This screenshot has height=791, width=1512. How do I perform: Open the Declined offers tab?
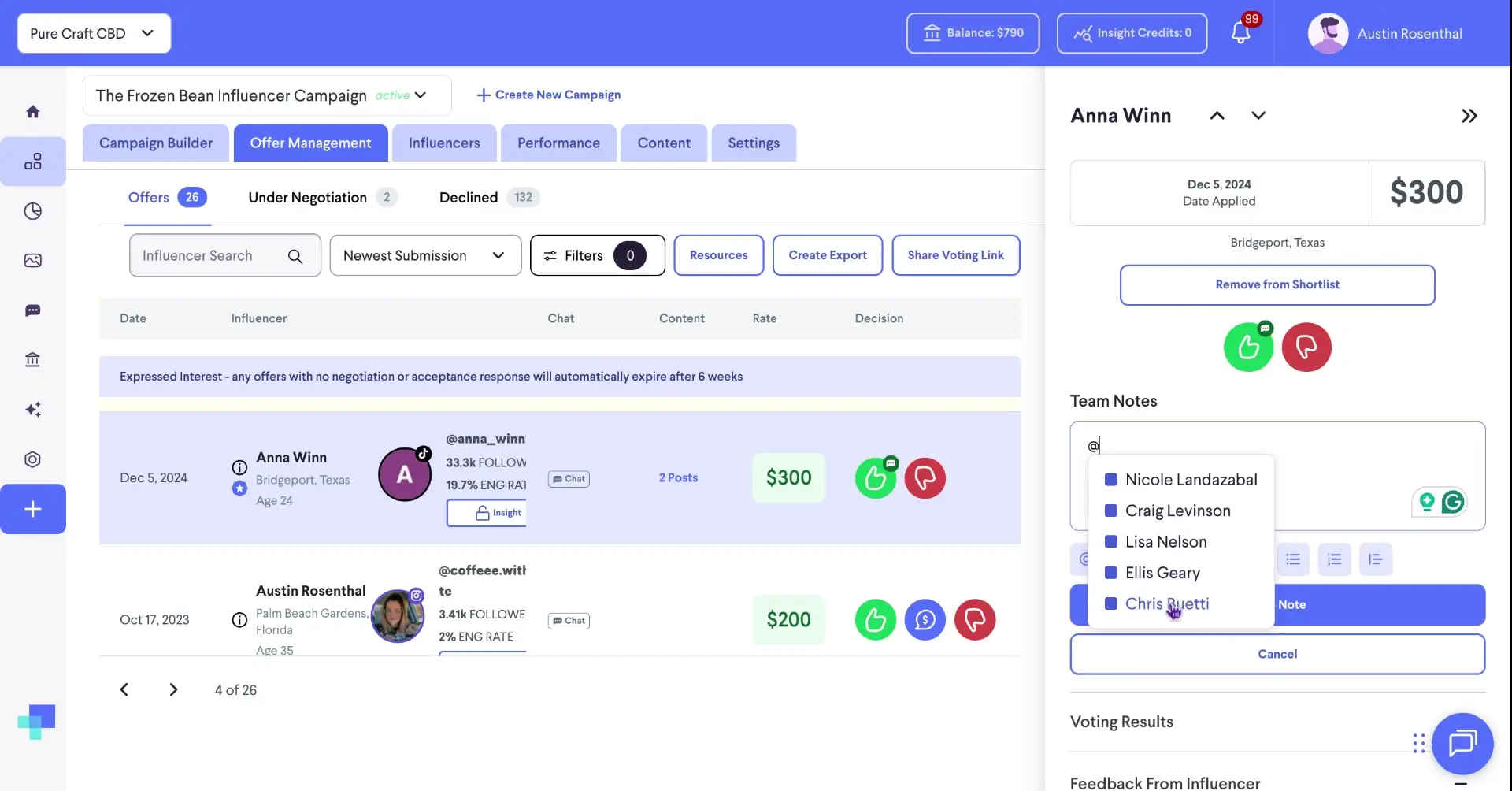468,197
